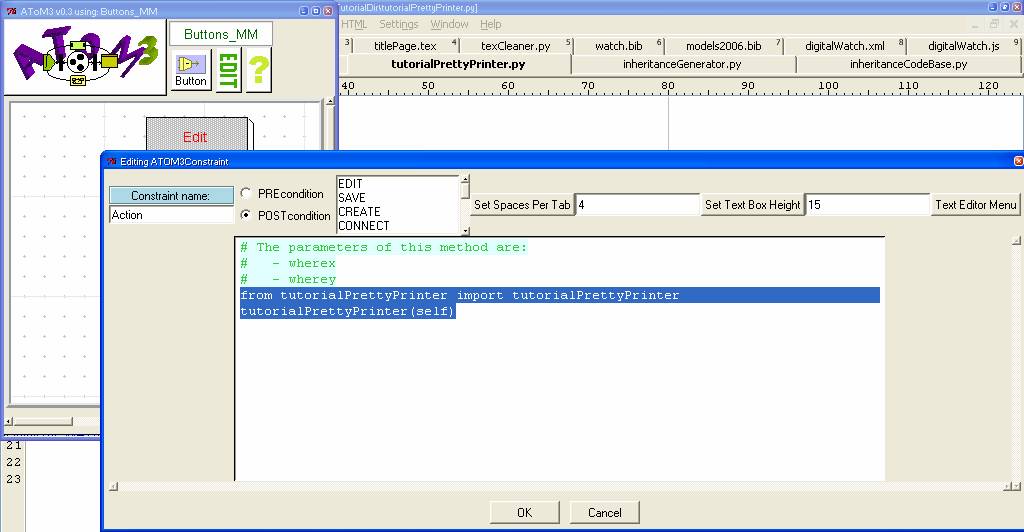Viewport: 1024px width, 532px height.
Task: Switch to the digitalWatch.xml tab
Action: pos(845,46)
